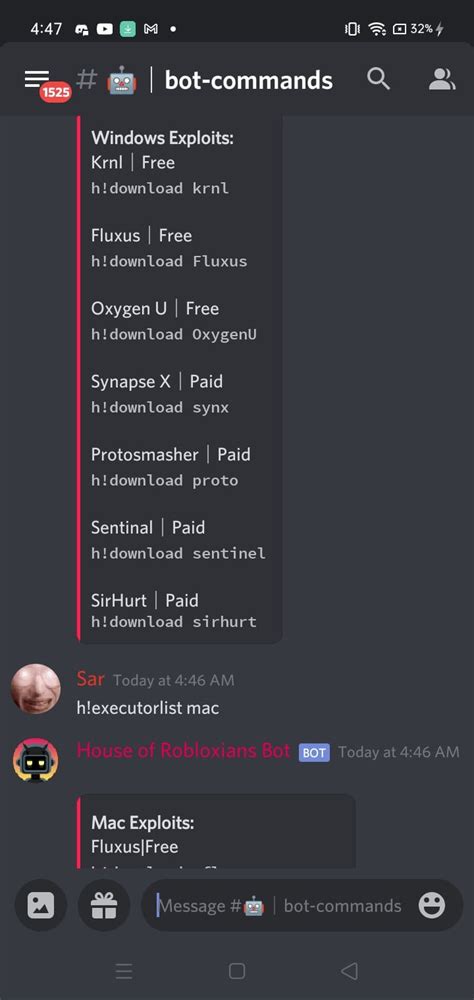The height and width of the screenshot is (1000, 474).
Task: Tap the Android back navigation triangle
Action: click(x=349, y=971)
